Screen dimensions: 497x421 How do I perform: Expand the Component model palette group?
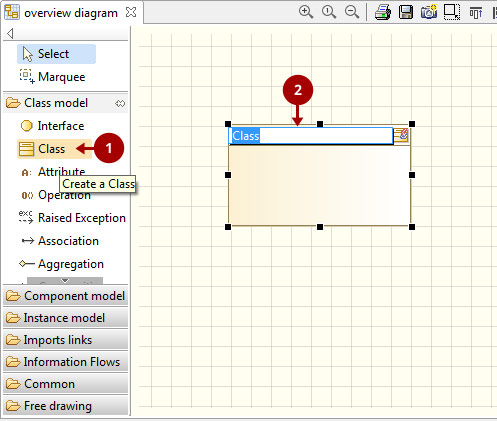point(65,296)
